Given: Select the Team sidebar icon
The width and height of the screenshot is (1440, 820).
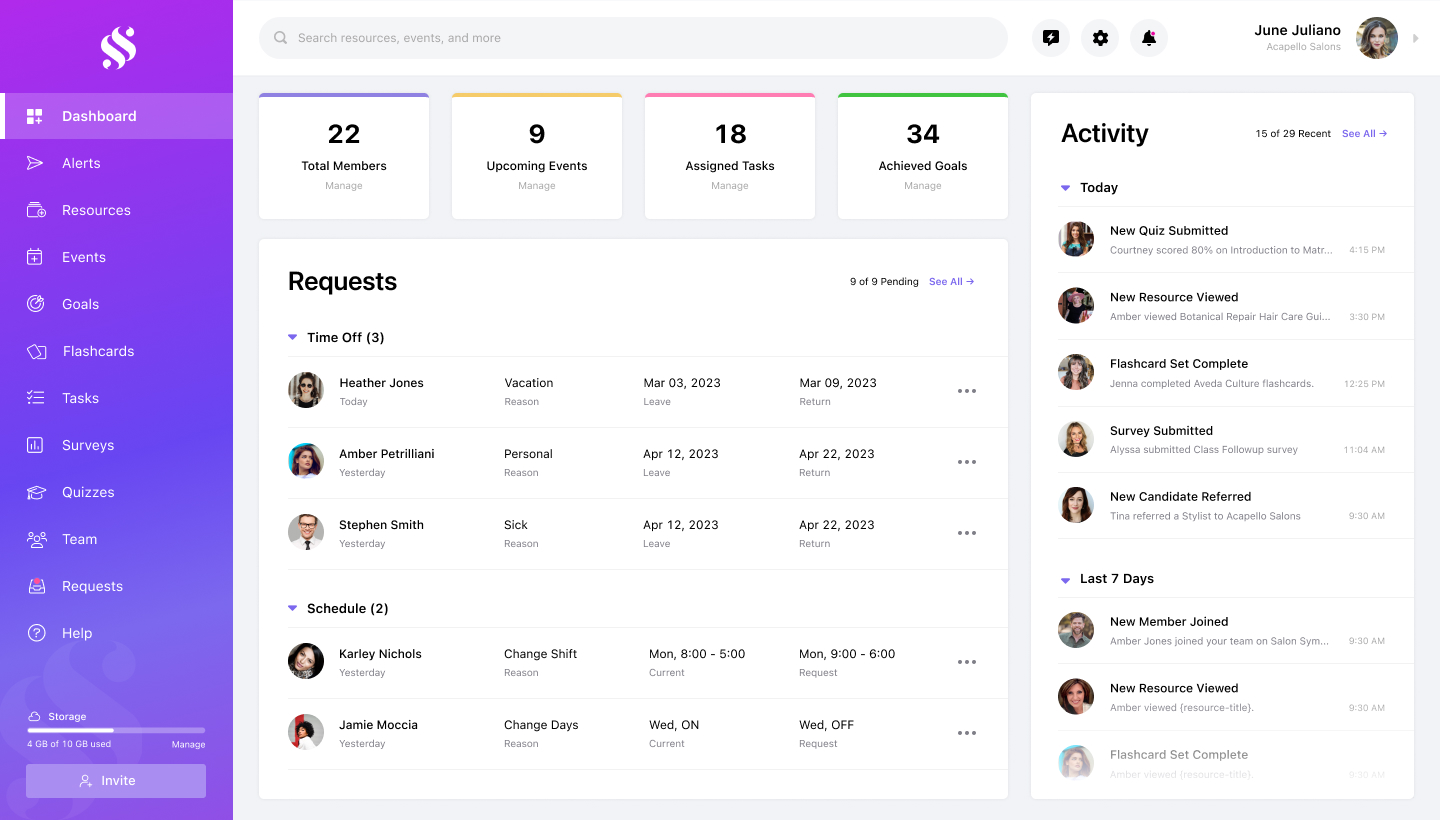Looking at the screenshot, I should (x=38, y=539).
